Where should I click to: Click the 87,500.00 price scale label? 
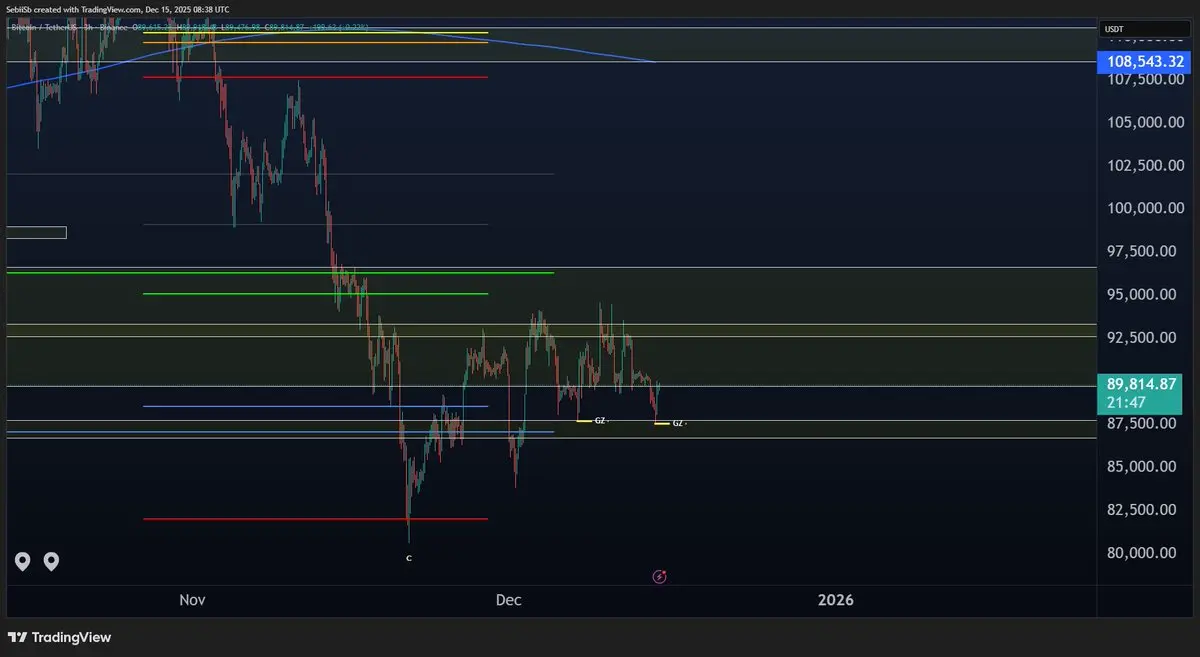tap(1140, 423)
